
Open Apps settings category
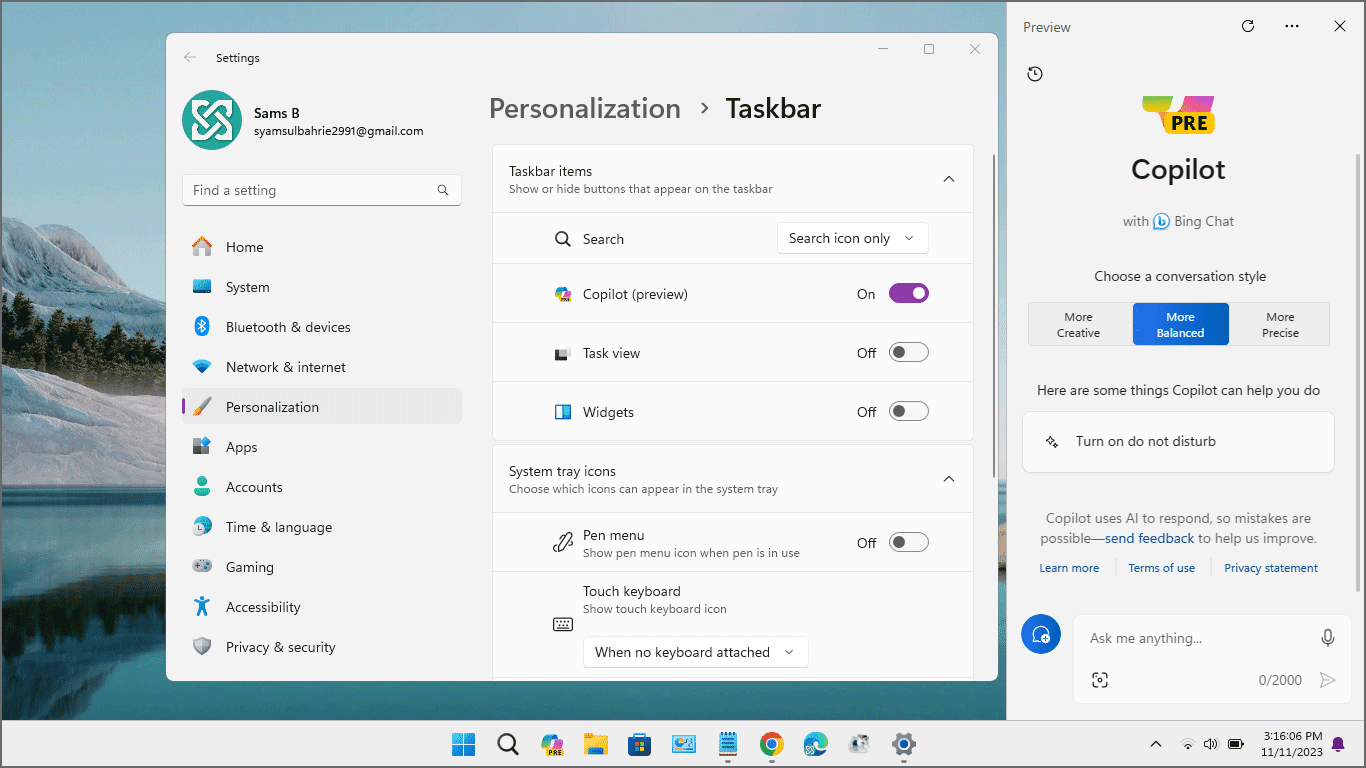pos(322,447)
